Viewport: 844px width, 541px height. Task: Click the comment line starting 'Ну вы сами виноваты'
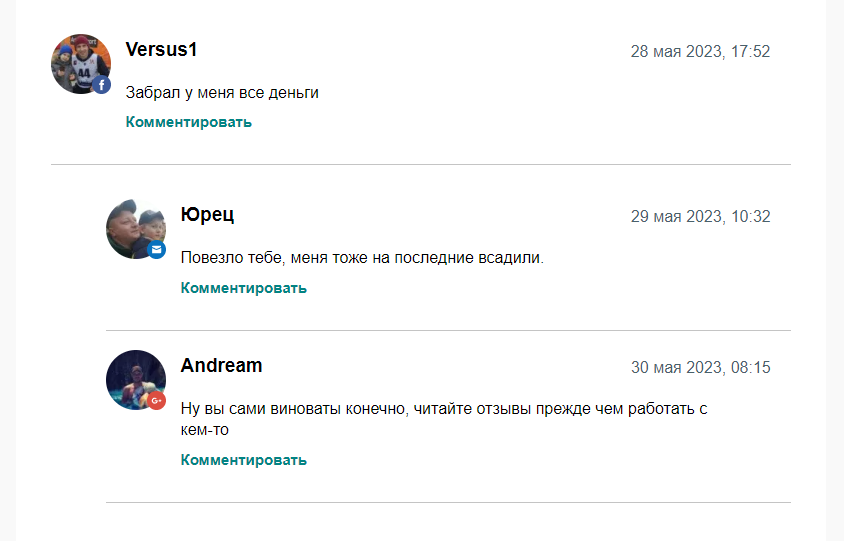pos(444,409)
